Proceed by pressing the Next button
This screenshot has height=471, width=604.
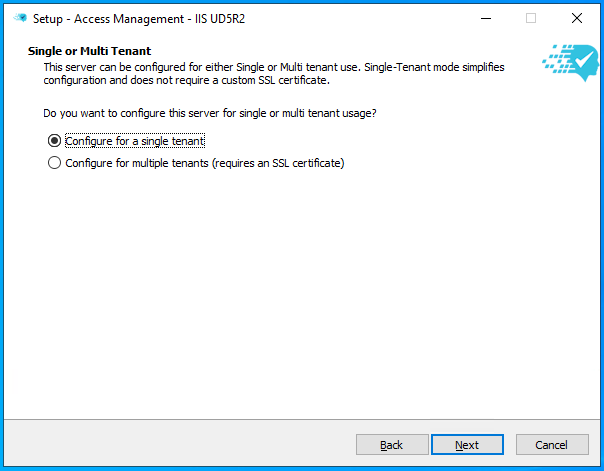tap(467, 445)
